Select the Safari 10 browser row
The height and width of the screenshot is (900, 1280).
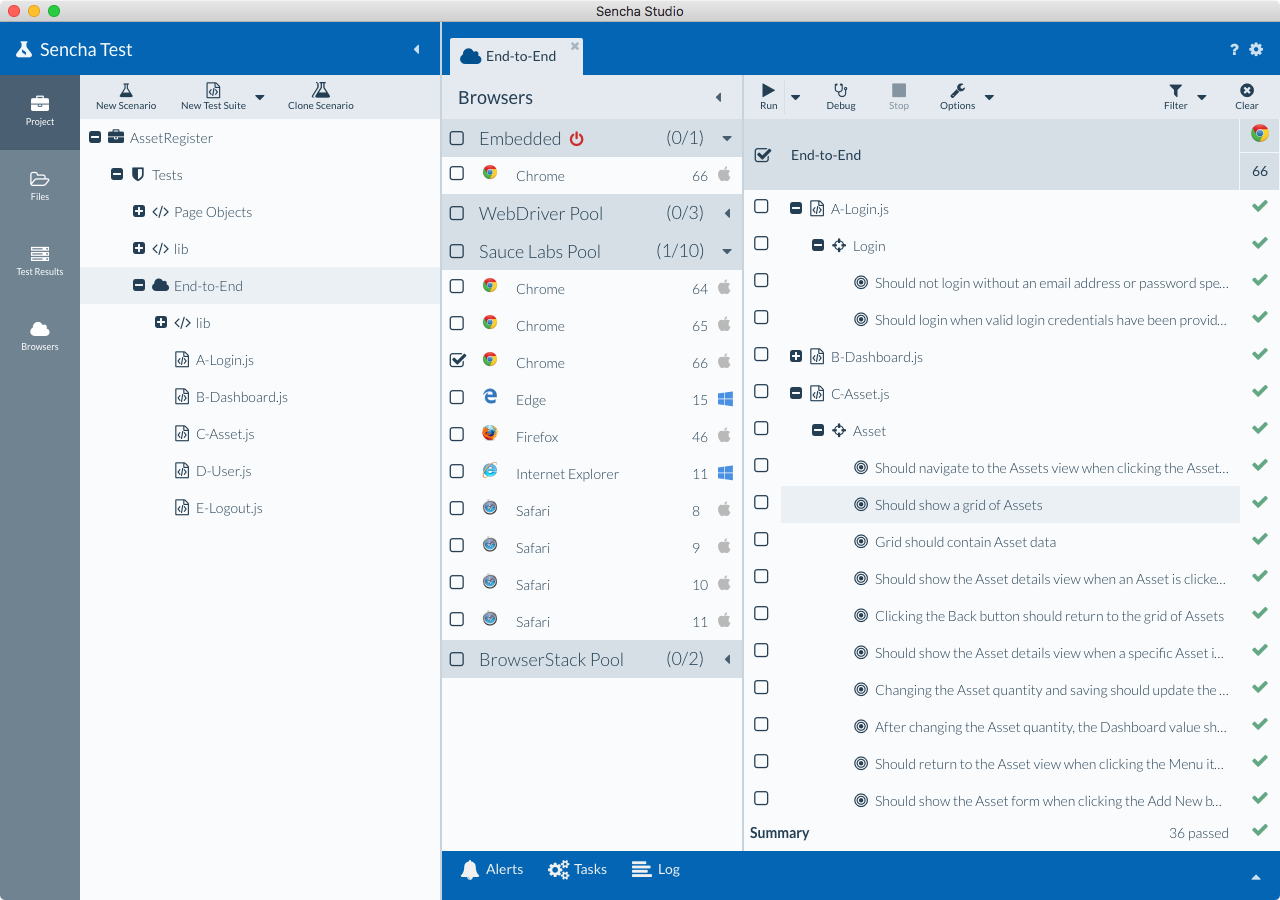(592, 584)
